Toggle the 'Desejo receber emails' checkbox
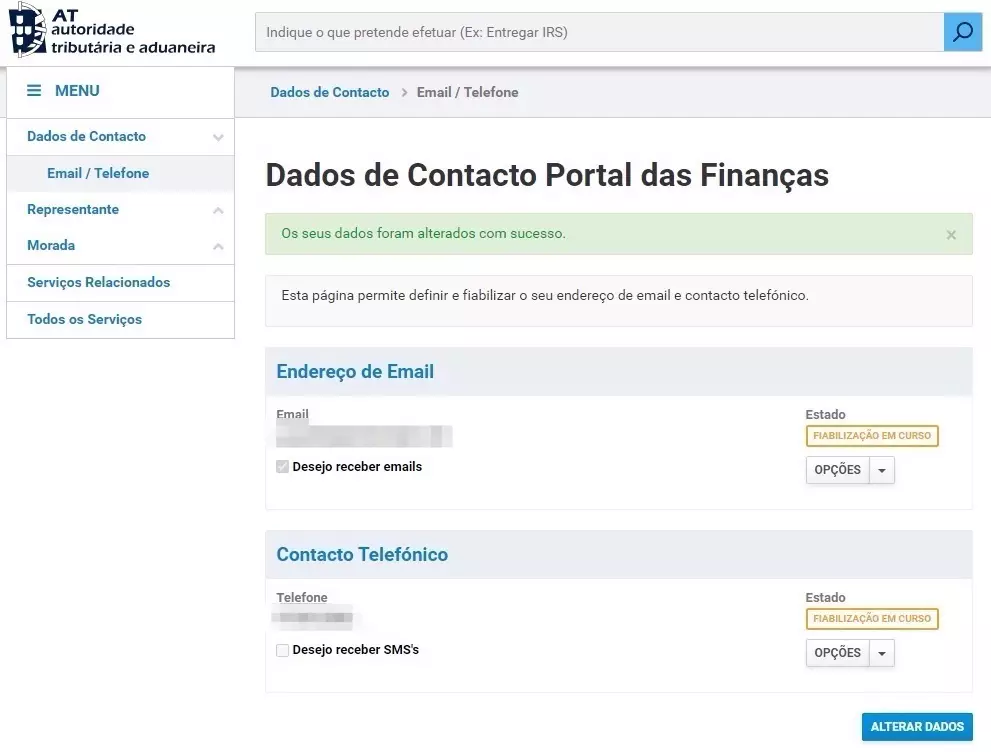 pyautogui.click(x=283, y=467)
